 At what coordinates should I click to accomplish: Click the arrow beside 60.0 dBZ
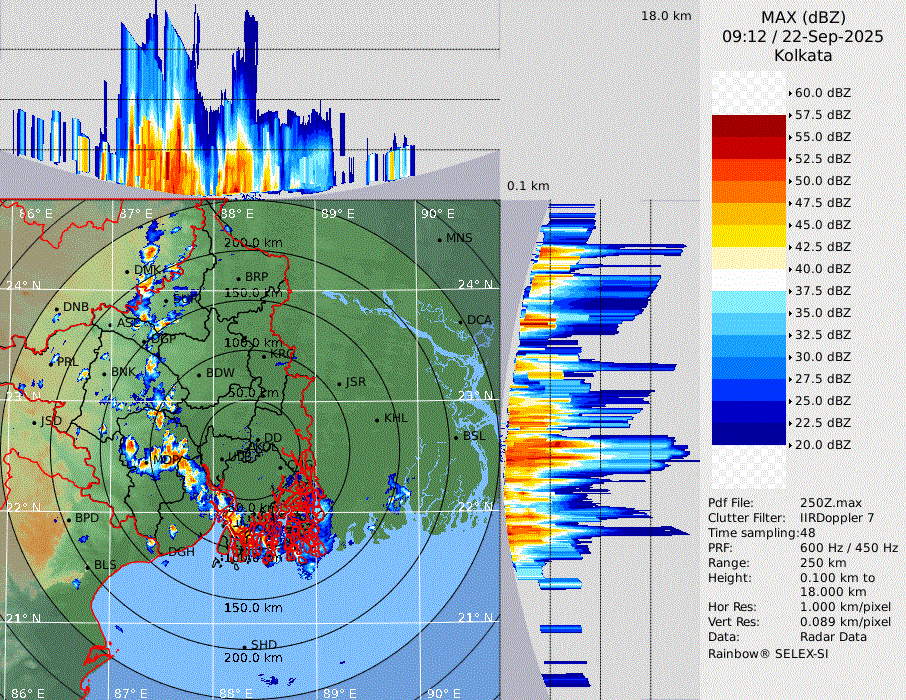791,92
